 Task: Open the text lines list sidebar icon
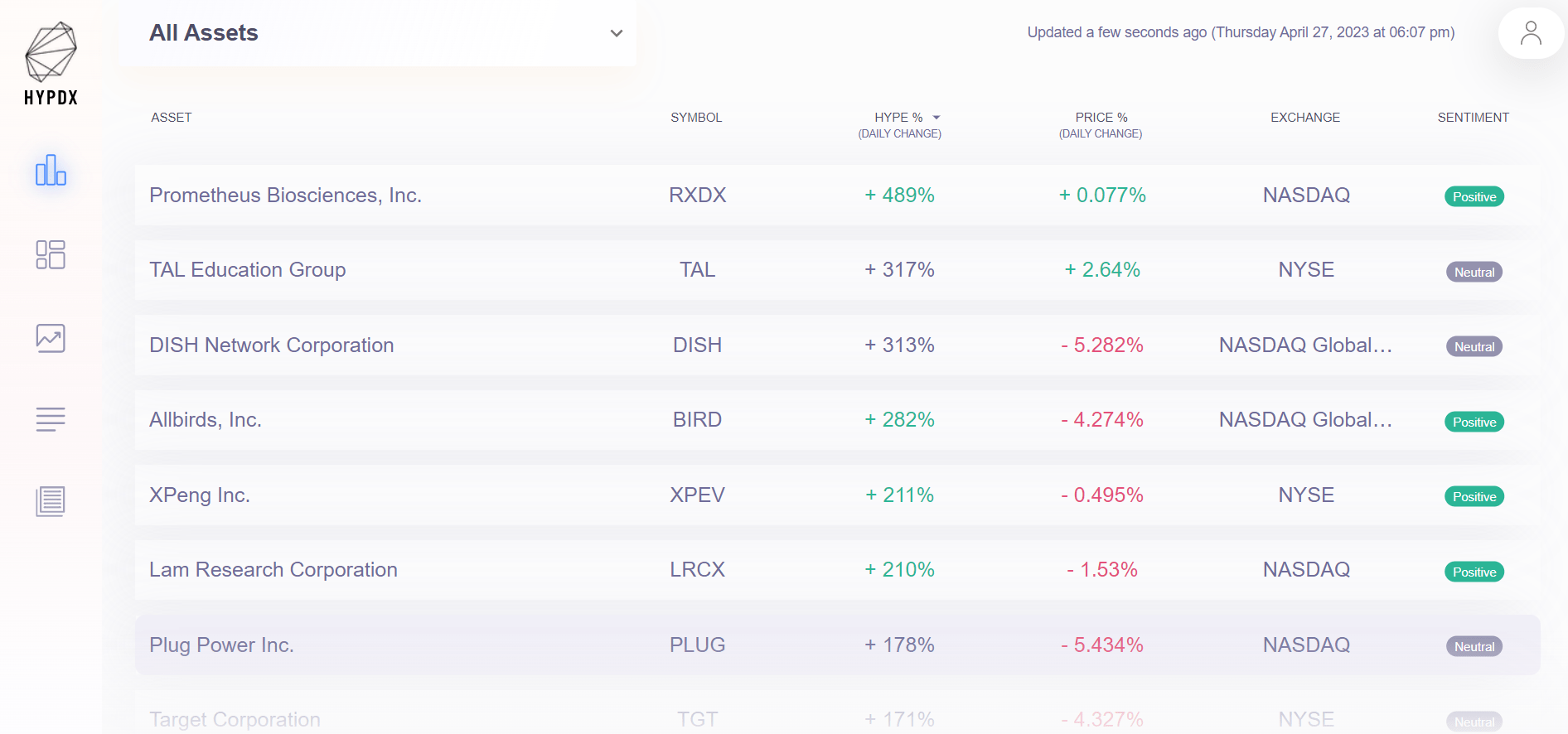[x=51, y=419]
